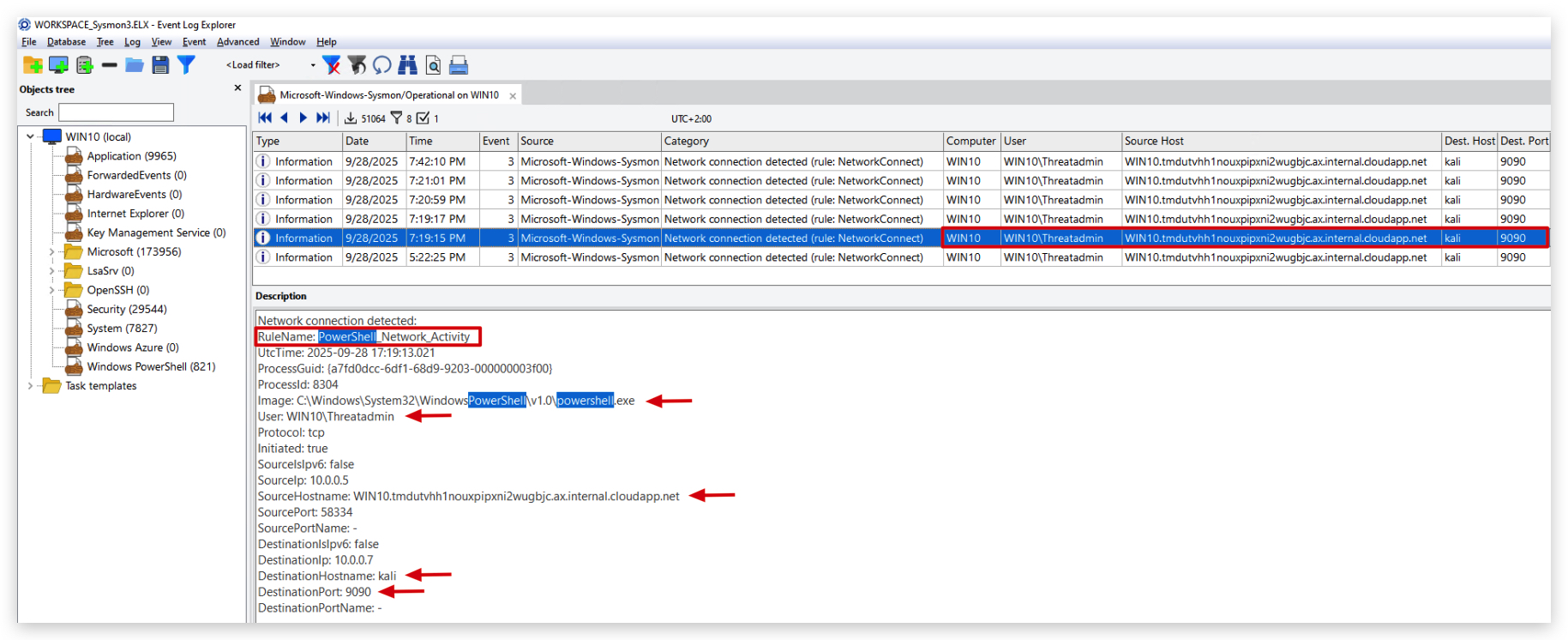This screenshot has height=640, width=1568.
Task: Expand the Microsoft log folder
Action: (x=51, y=252)
